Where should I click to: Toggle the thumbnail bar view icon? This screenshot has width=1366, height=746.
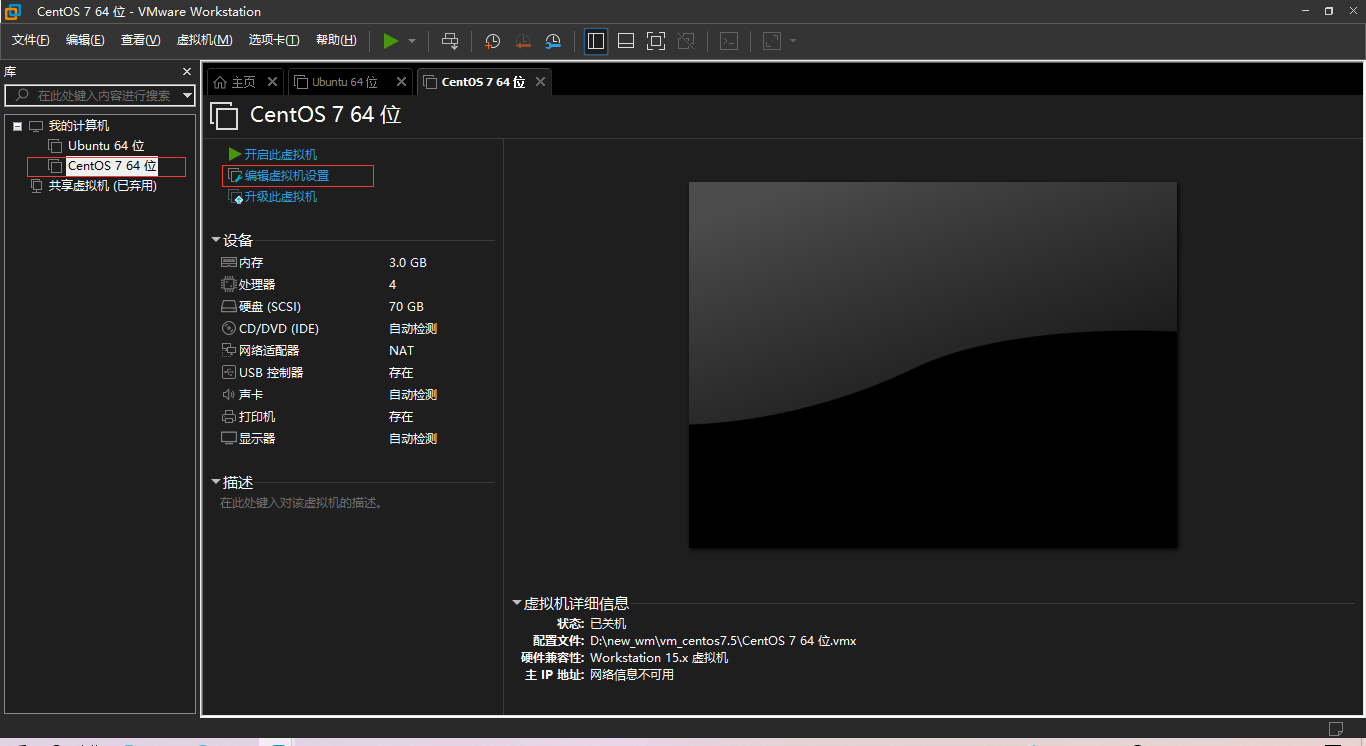[626, 41]
